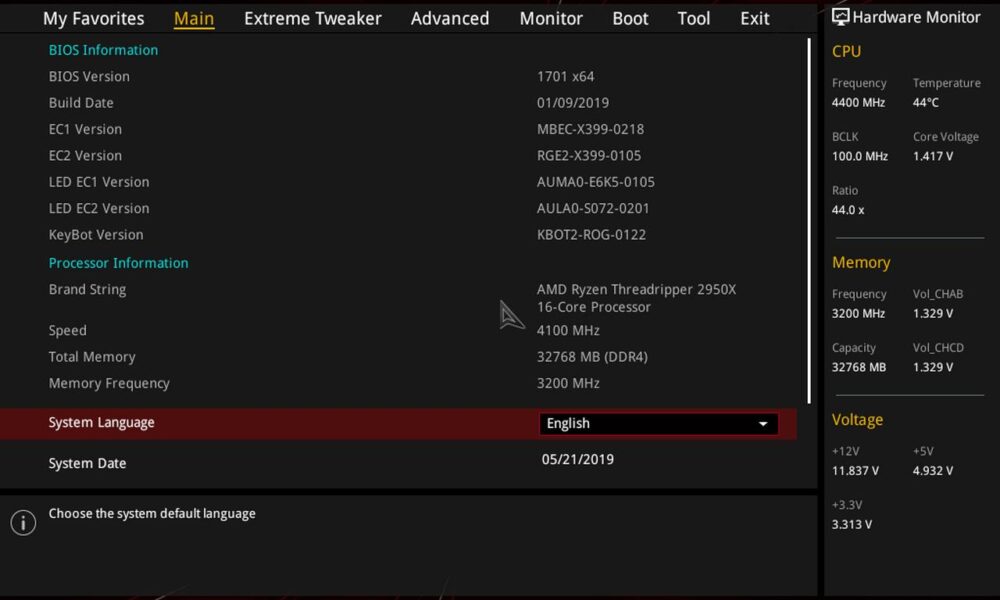Click the CPU section header

(846, 51)
